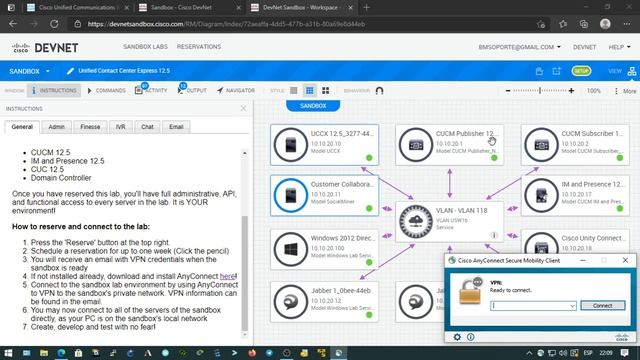This screenshot has height=360, width=640.
Task: Click the browser back arrow
Action: pos(13,24)
